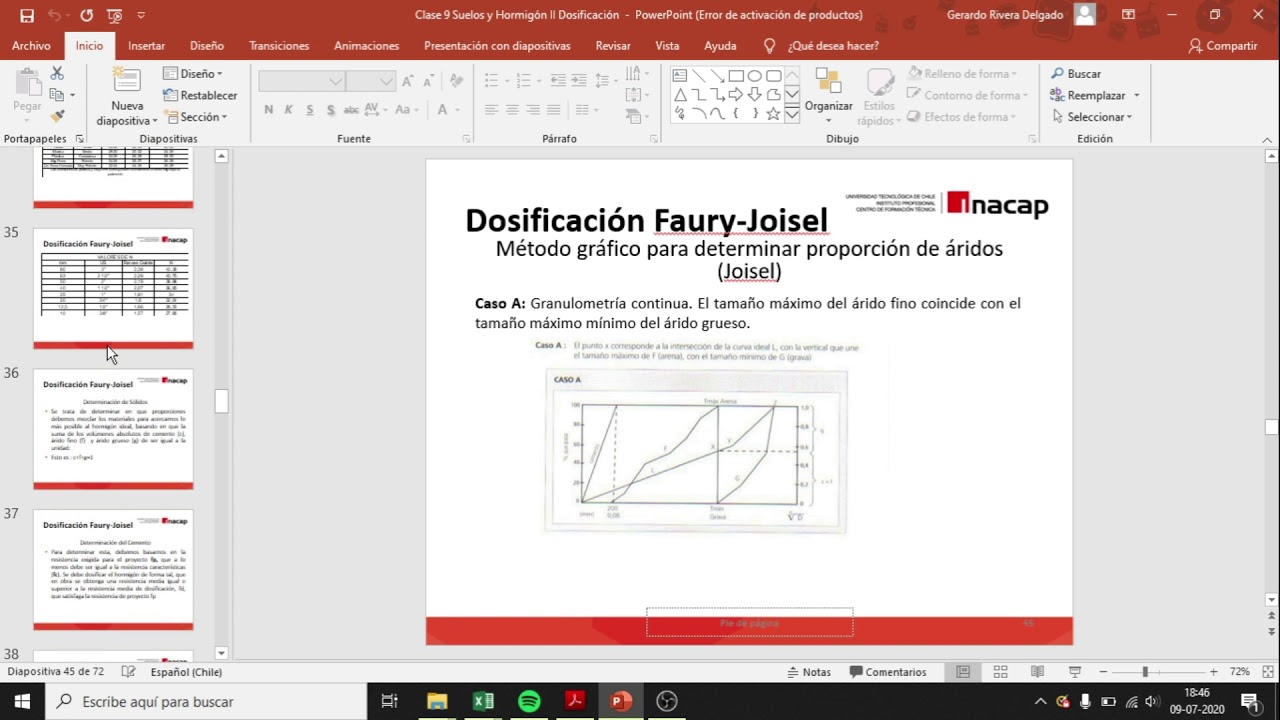The width and height of the screenshot is (1280, 720).
Task: Open the Sección dropdown
Action: (x=196, y=116)
